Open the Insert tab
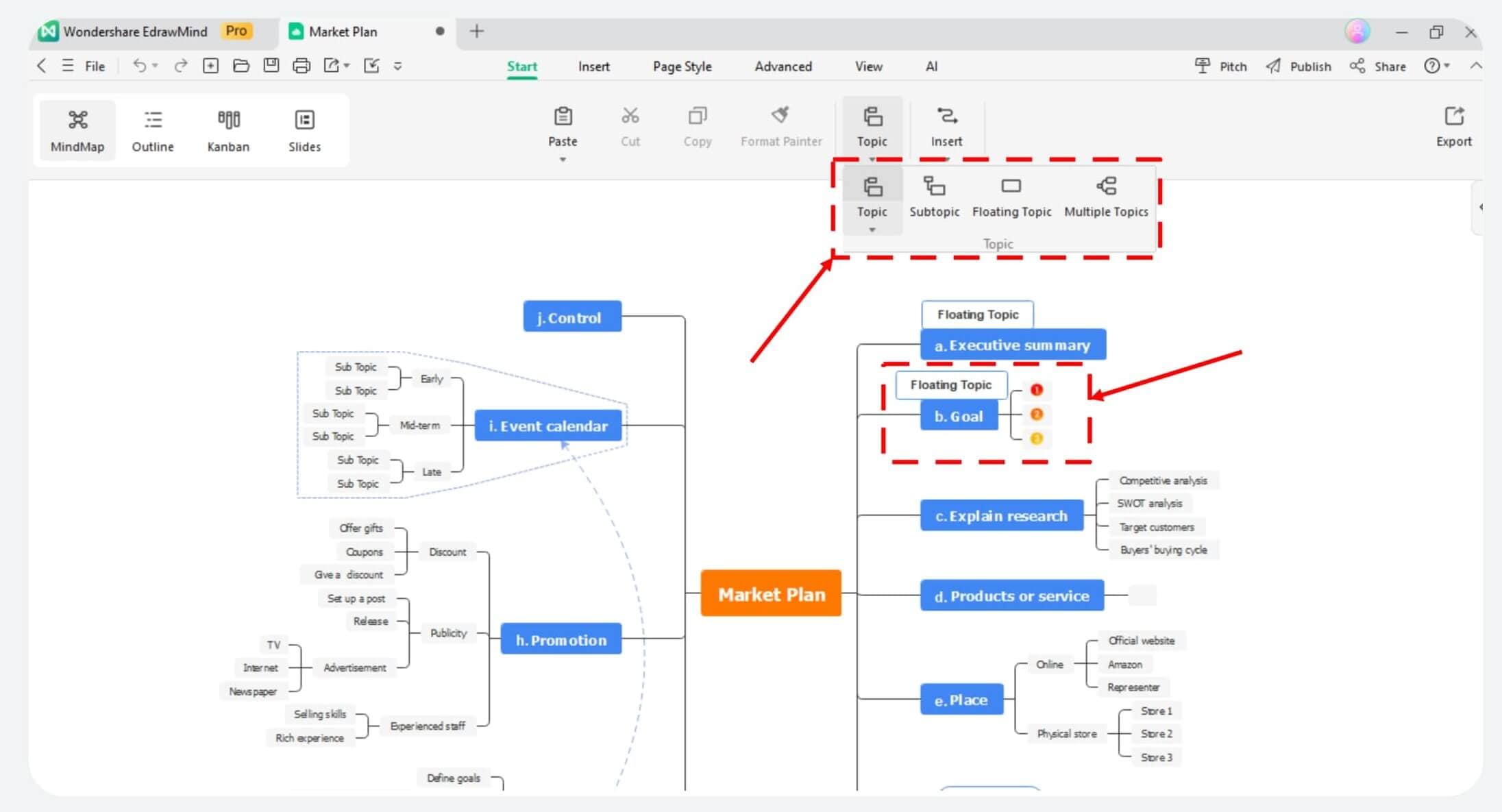This screenshot has height=812, width=1502. (x=594, y=66)
